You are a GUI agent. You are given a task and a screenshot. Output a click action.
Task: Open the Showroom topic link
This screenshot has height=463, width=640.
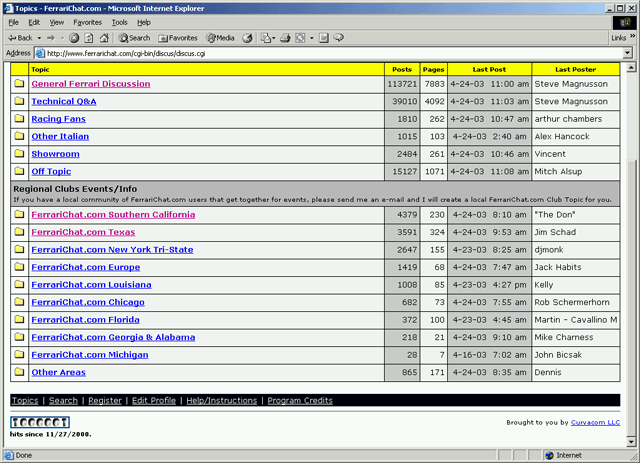pyautogui.click(x=56, y=154)
